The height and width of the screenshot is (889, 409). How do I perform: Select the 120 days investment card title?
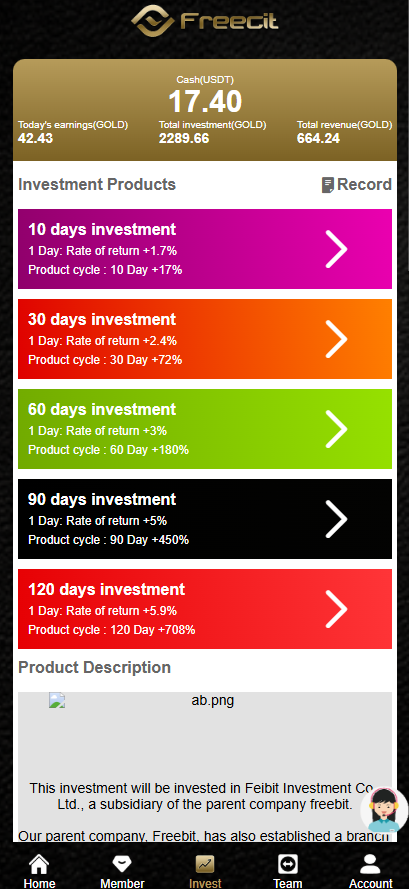coord(107,590)
